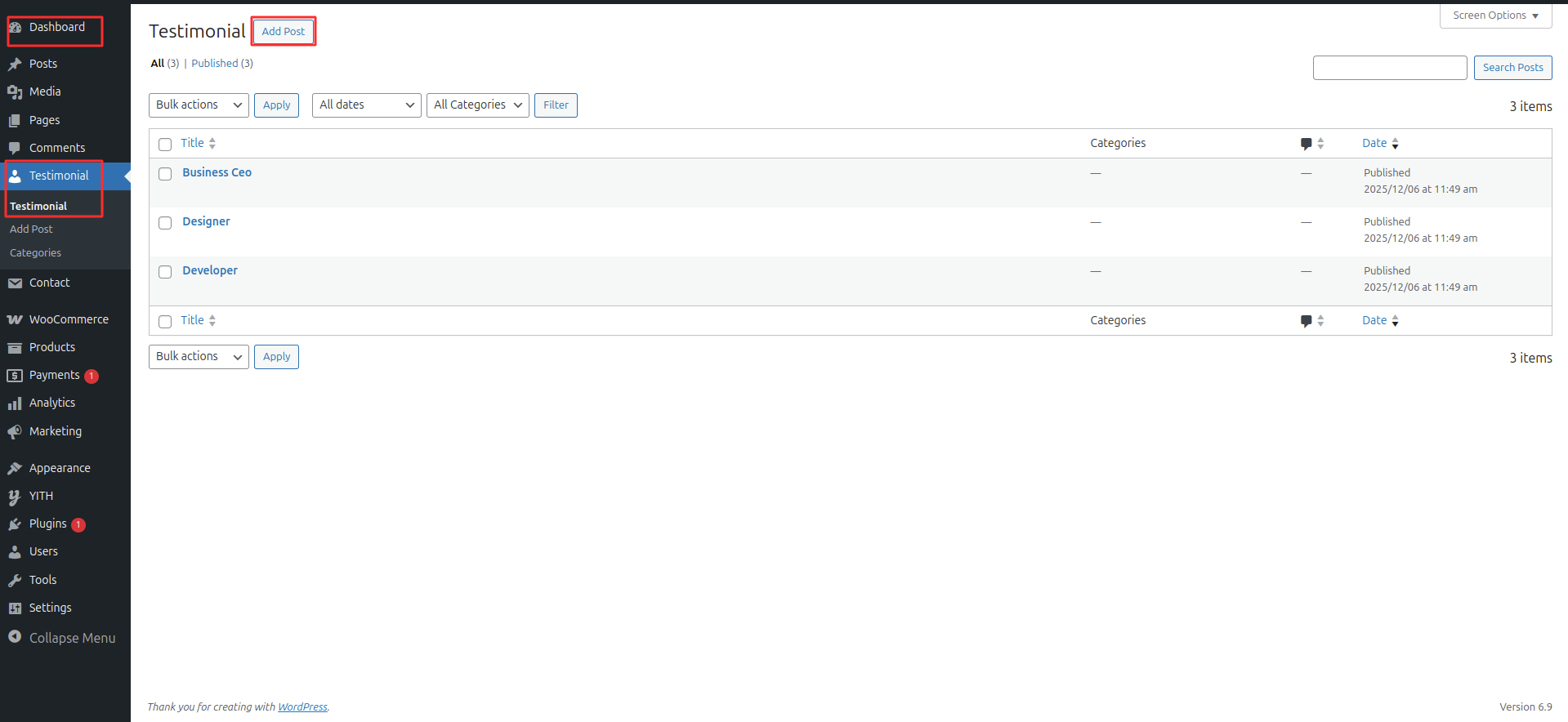Click the Analytics bar chart icon

point(15,403)
